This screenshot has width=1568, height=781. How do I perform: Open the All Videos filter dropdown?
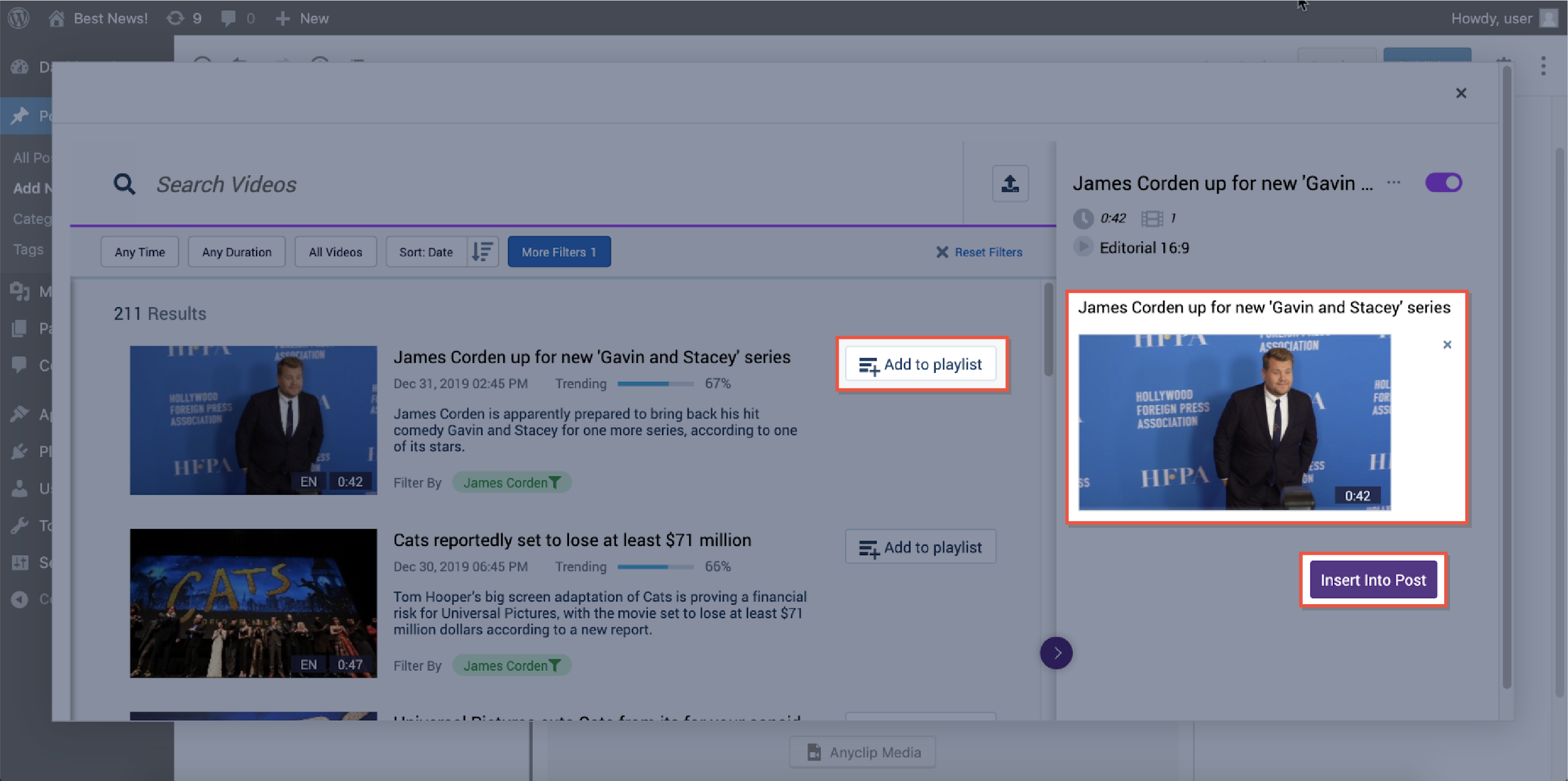[335, 251]
